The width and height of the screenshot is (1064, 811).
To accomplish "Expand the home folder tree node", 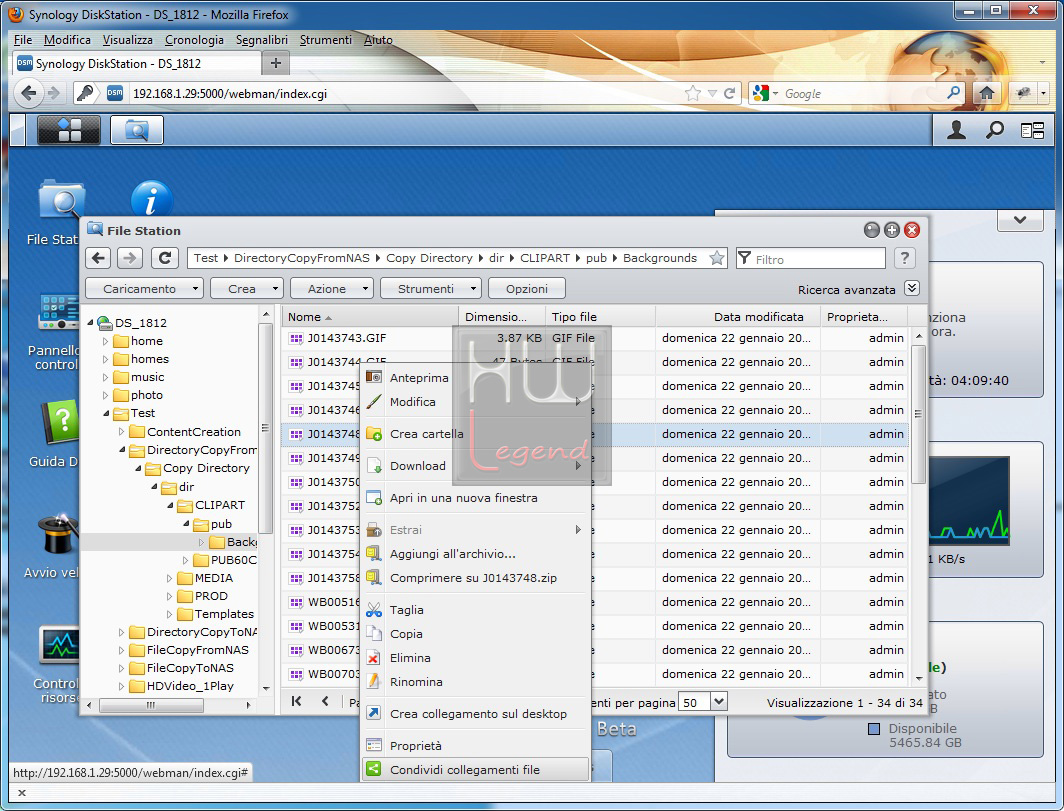I will [105, 341].
